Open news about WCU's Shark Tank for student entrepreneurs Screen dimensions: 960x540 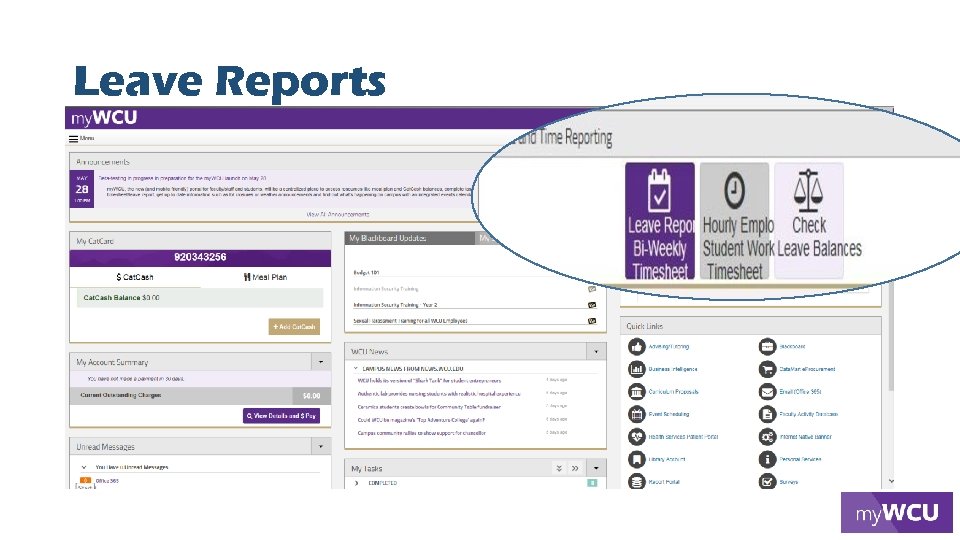pyautogui.click(x=429, y=381)
